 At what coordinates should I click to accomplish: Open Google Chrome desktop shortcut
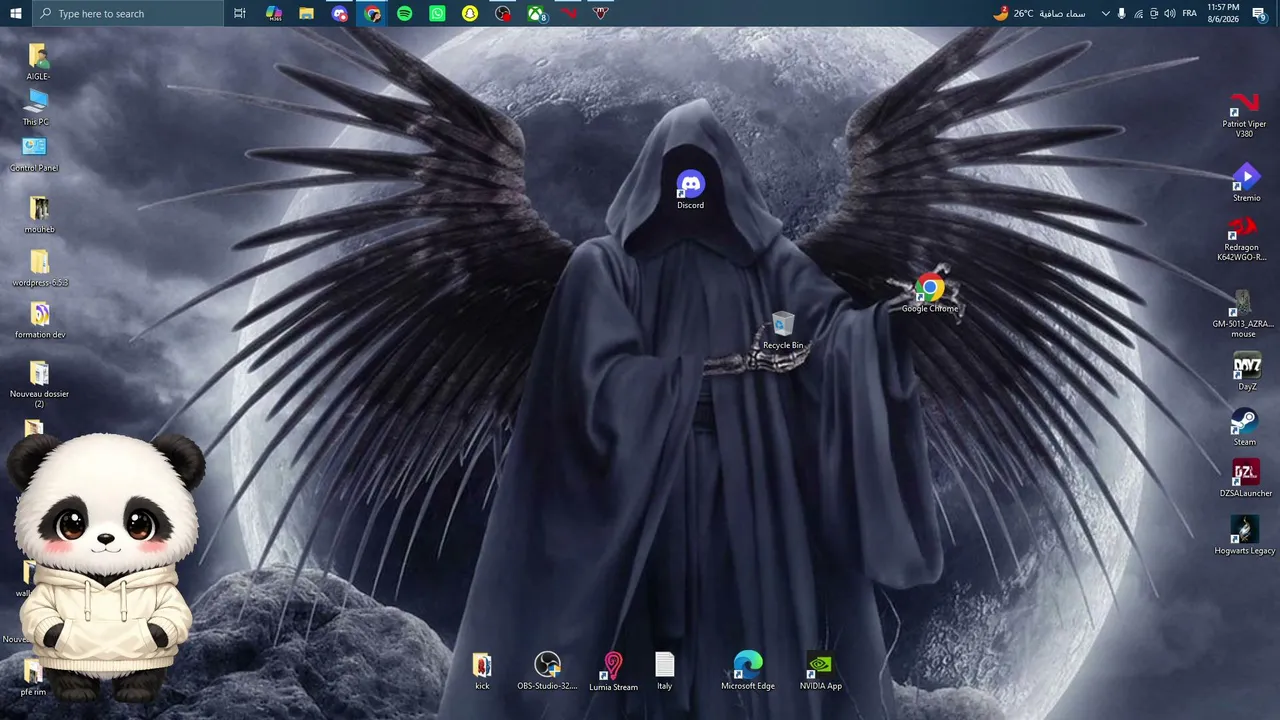[930, 294]
